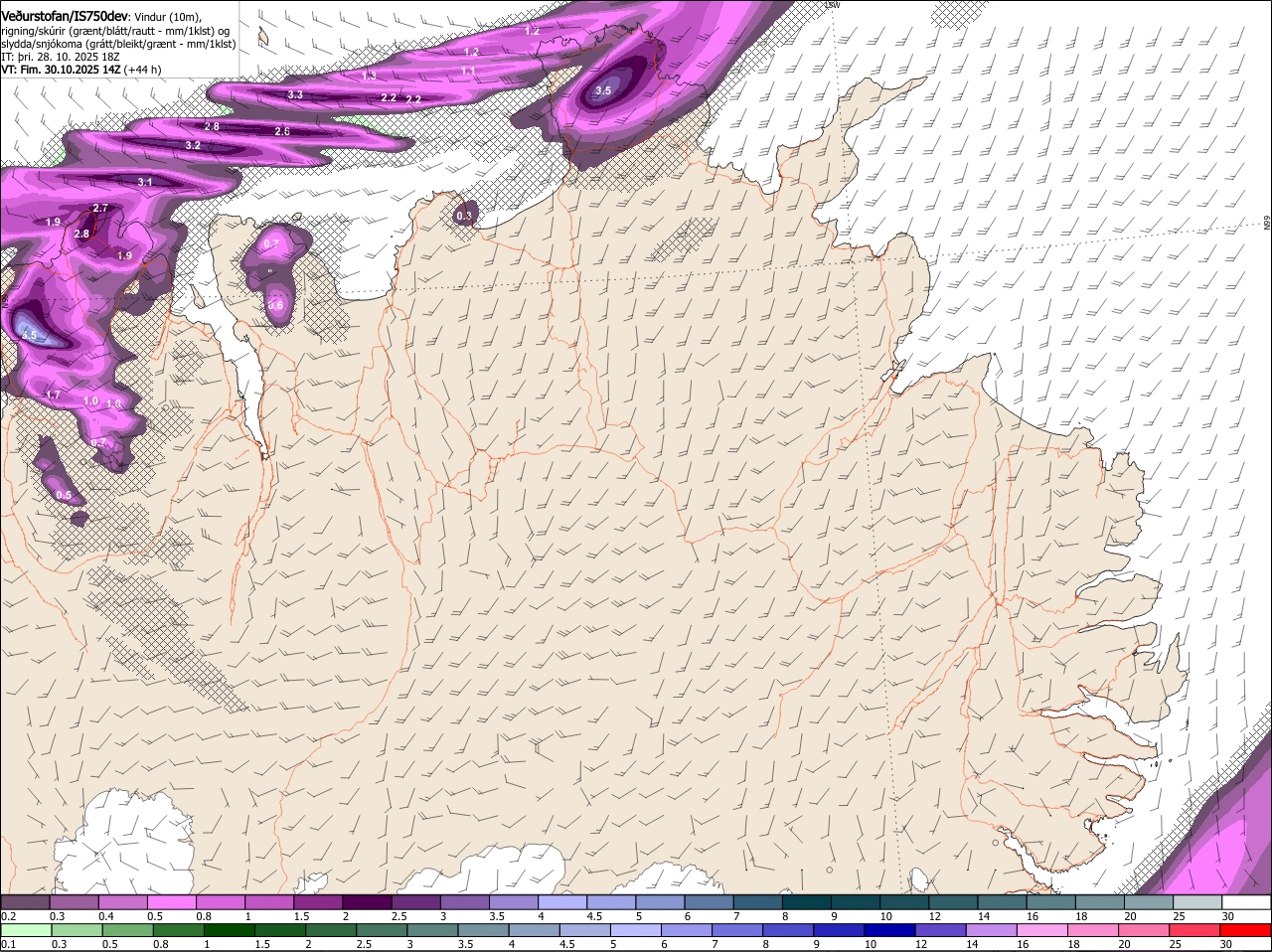
Task: Click the 0.2 label in the top legend
Action: point(9,916)
